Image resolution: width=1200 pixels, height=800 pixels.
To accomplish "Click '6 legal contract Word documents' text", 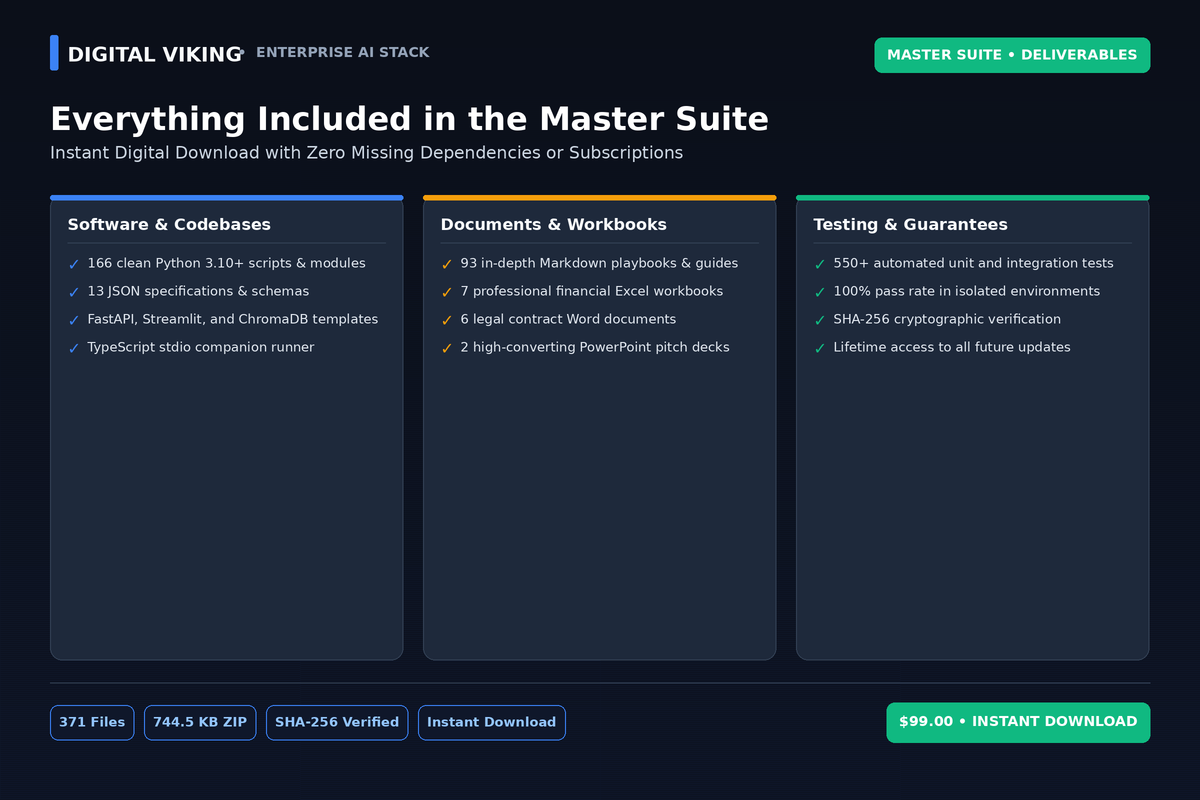I will pyautogui.click(x=568, y=319).
